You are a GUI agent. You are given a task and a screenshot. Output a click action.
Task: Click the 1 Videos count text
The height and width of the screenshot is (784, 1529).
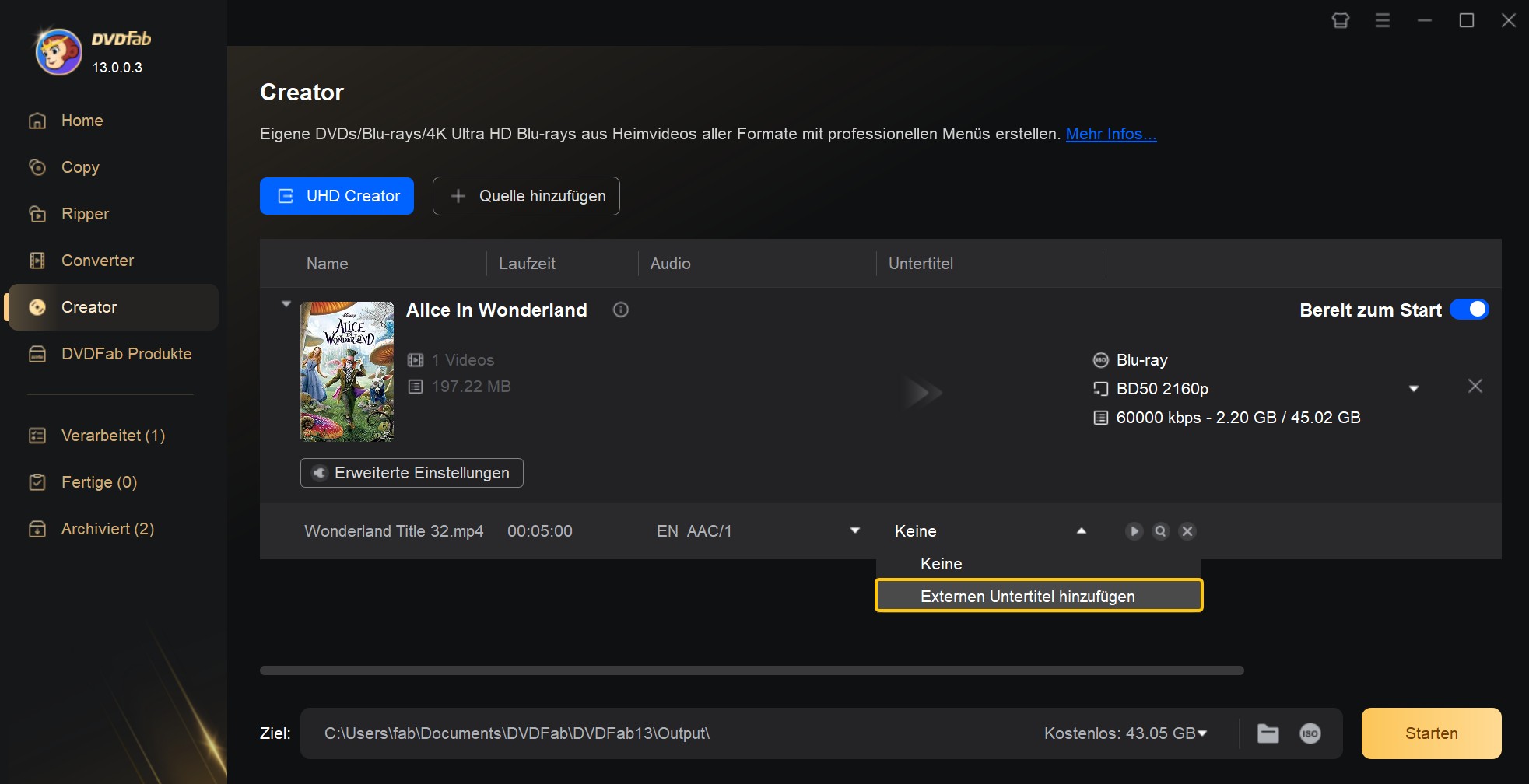[463, 360]
